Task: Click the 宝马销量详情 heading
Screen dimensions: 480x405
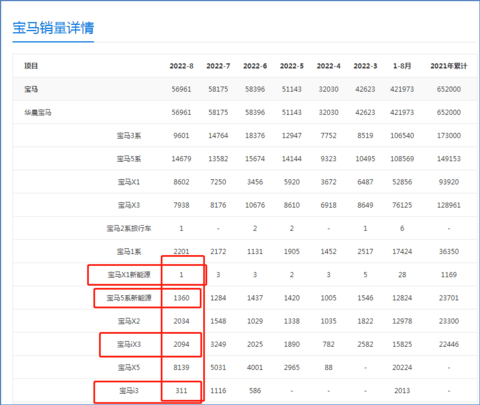Action: click(53, 28)
